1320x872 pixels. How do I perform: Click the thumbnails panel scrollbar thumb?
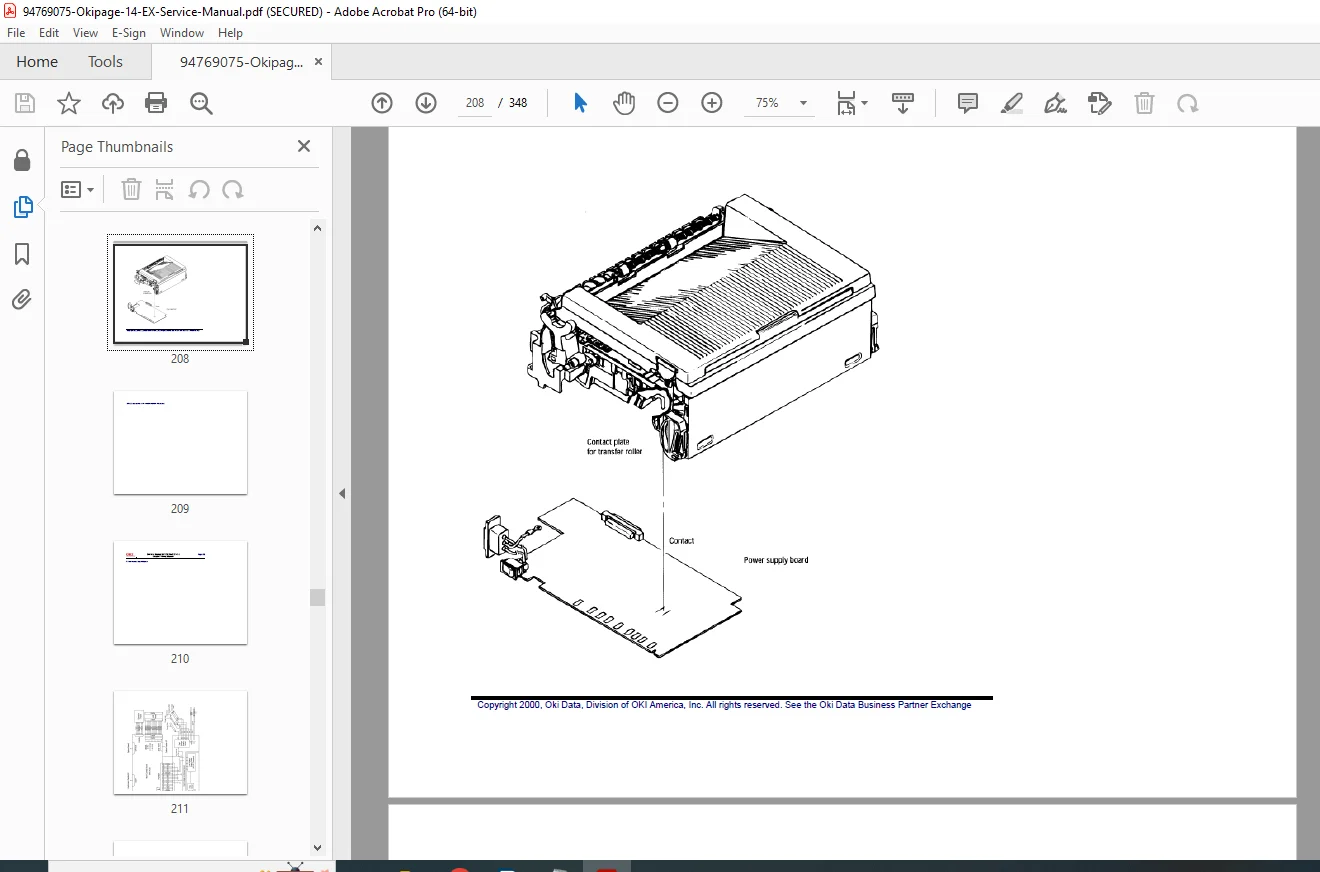pyautogui.click(x=318, y=597)
